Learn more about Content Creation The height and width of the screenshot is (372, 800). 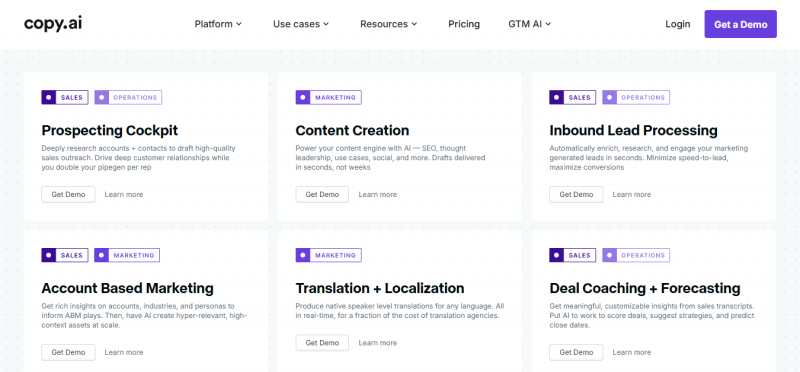pos(378,194)
